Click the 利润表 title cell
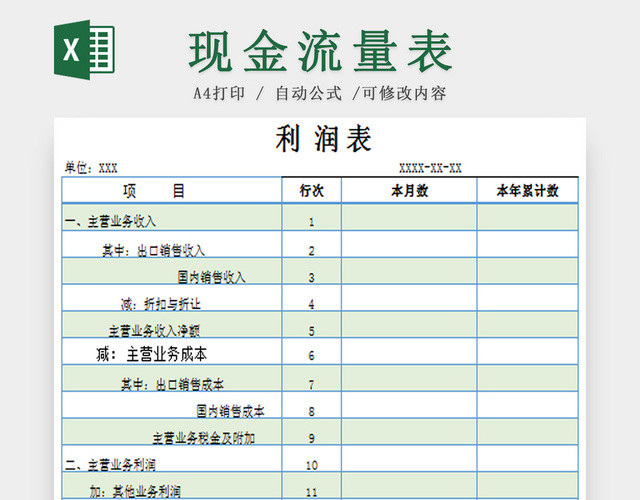 pyautogui.click(x=322, y=139)
